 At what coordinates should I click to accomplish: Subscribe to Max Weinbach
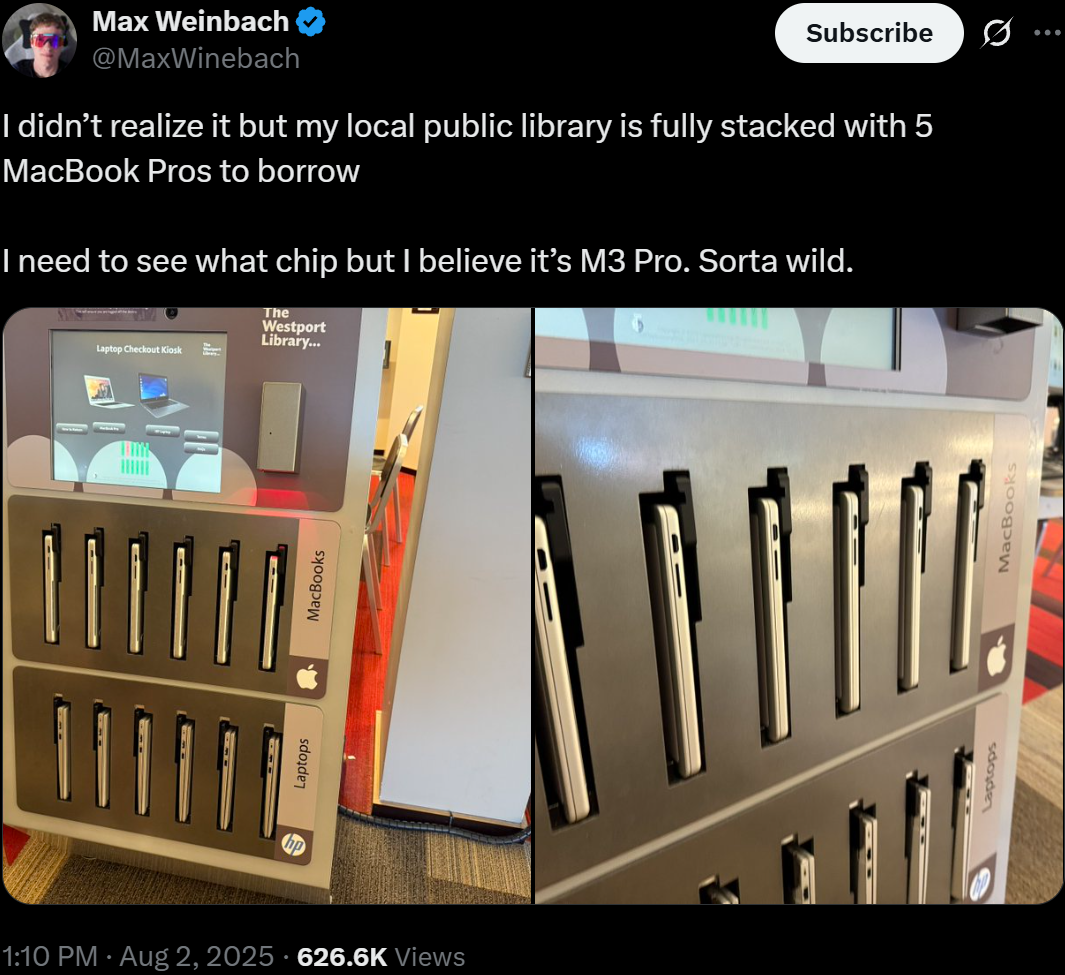click(869, 33)
